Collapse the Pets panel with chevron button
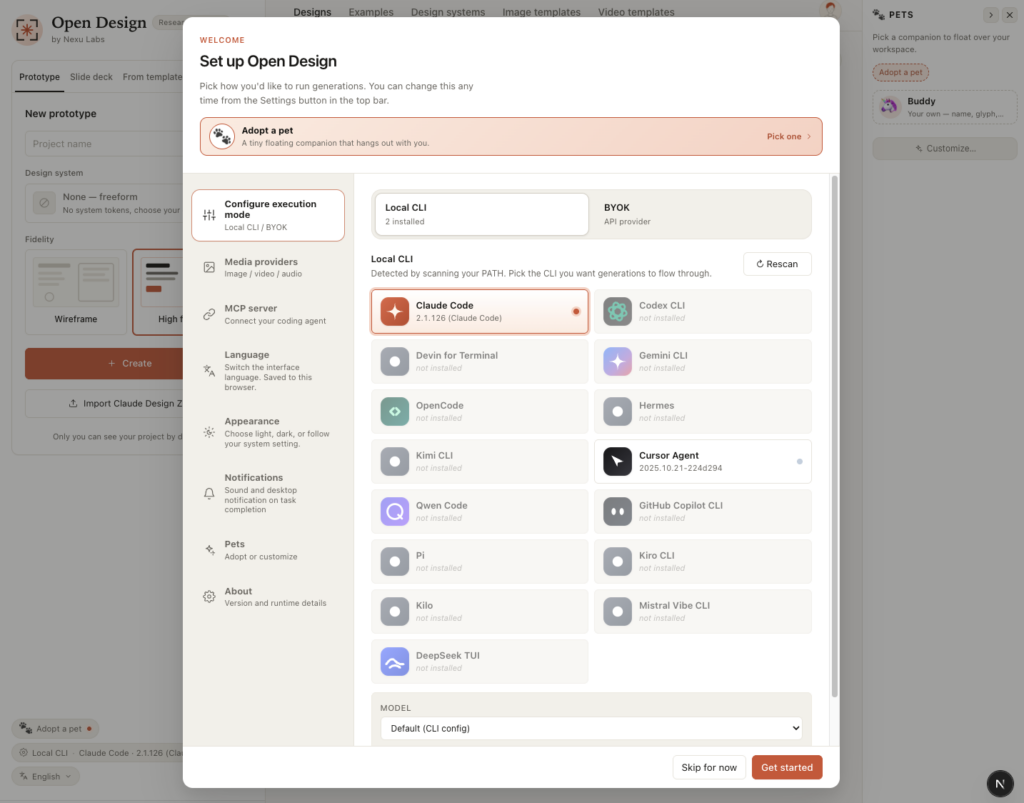 (991, 14)
